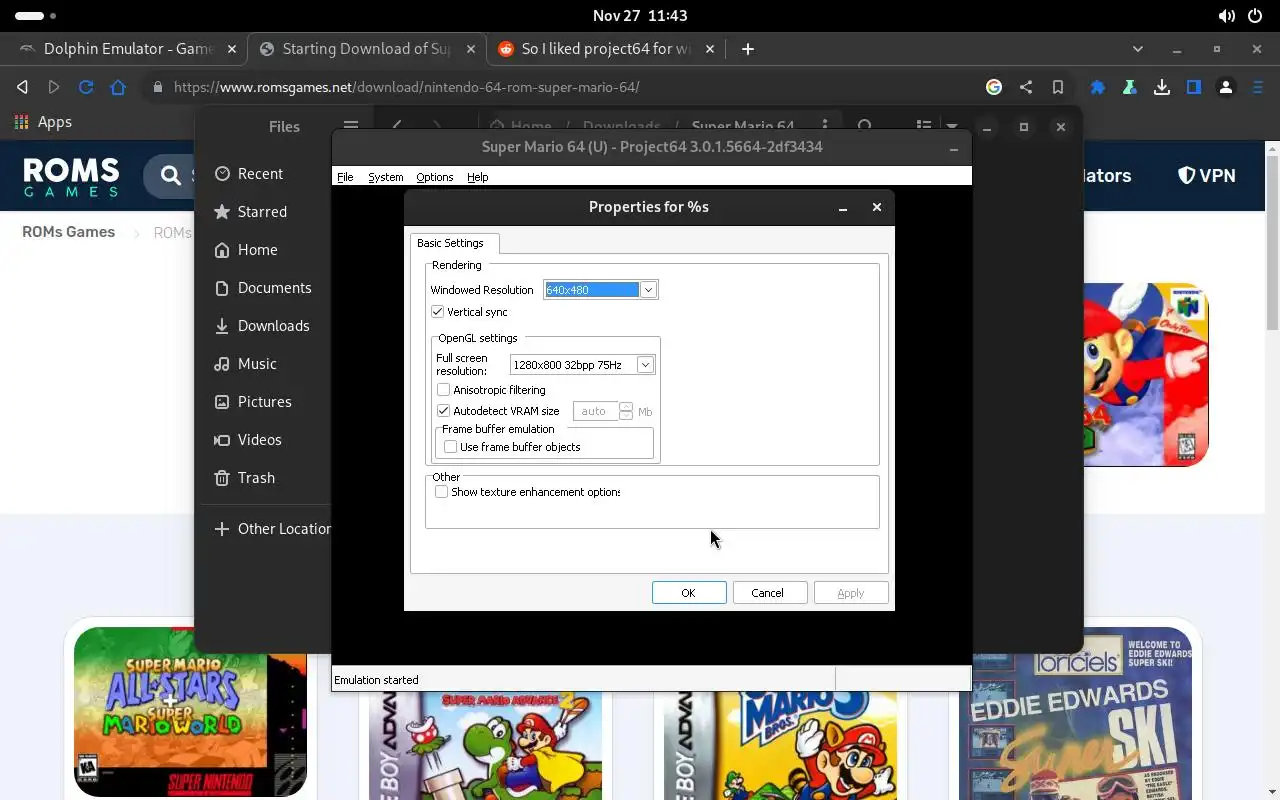Click the browser forward arrow icon
Viewport: 1280px width, 800px height.
coord(54,87)
